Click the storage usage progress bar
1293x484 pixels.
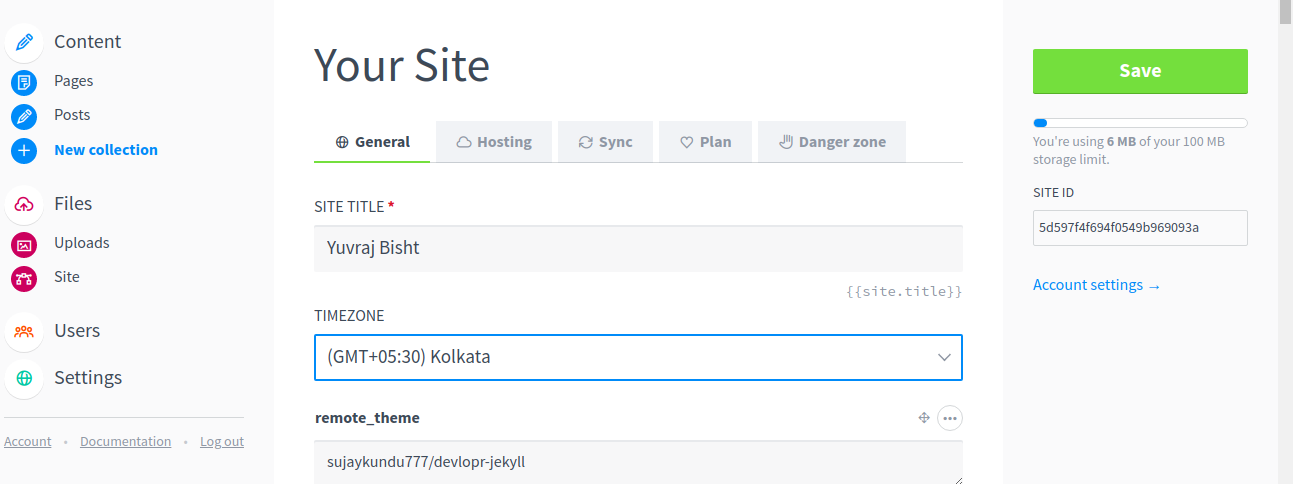[1140, 123]
